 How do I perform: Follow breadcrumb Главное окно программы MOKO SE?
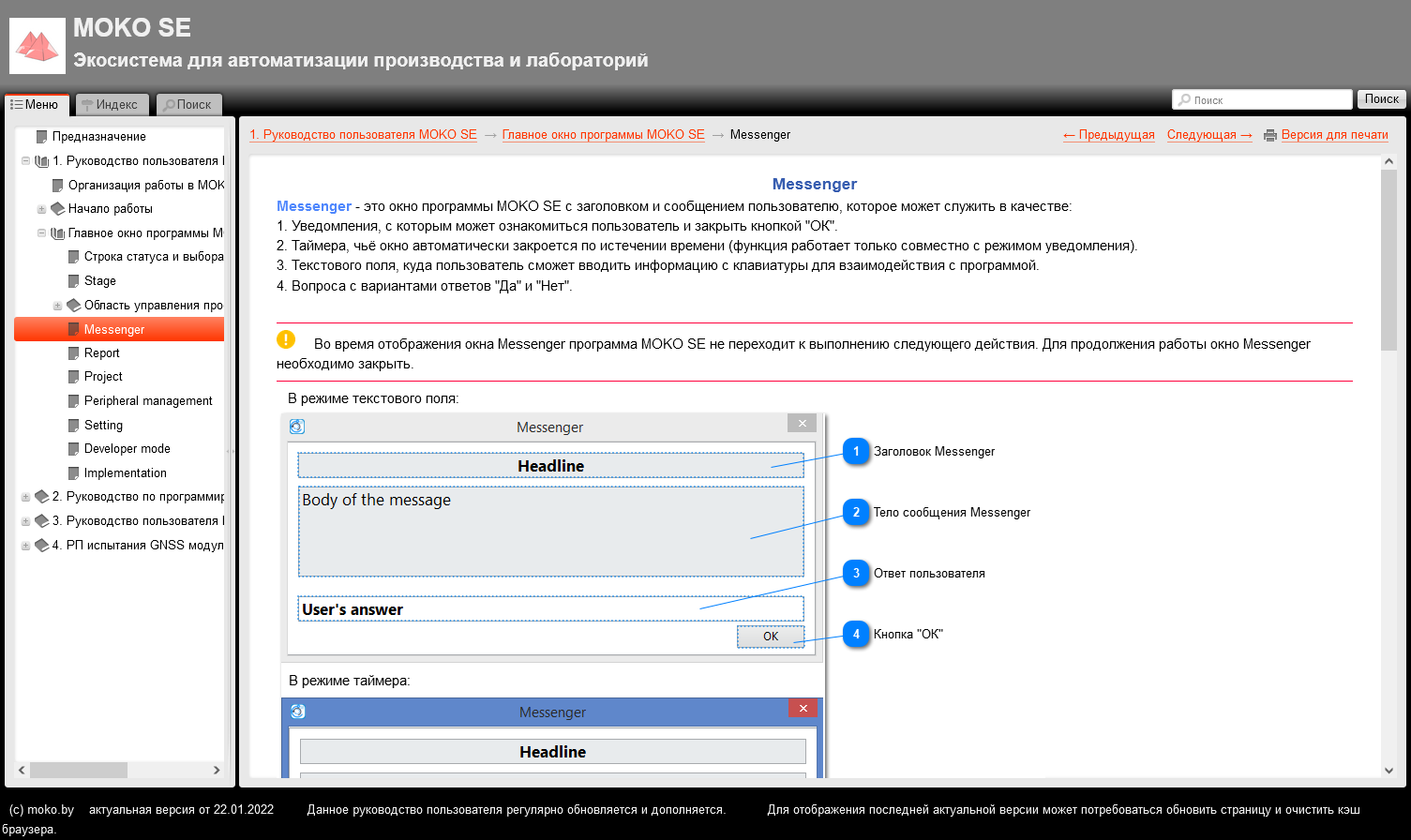coord(603,135)
